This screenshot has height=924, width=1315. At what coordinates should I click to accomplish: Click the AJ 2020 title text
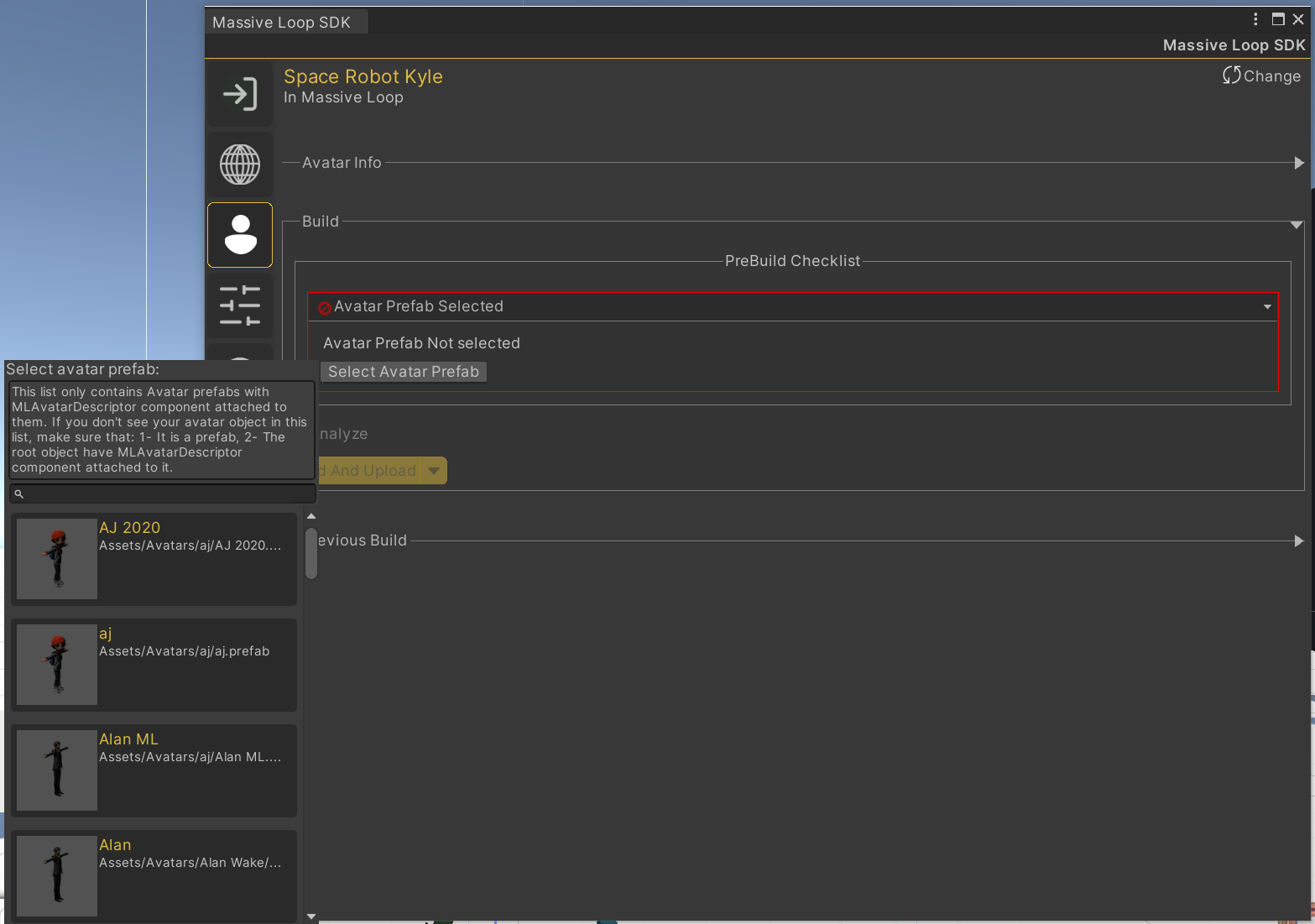tap(130, 528)
